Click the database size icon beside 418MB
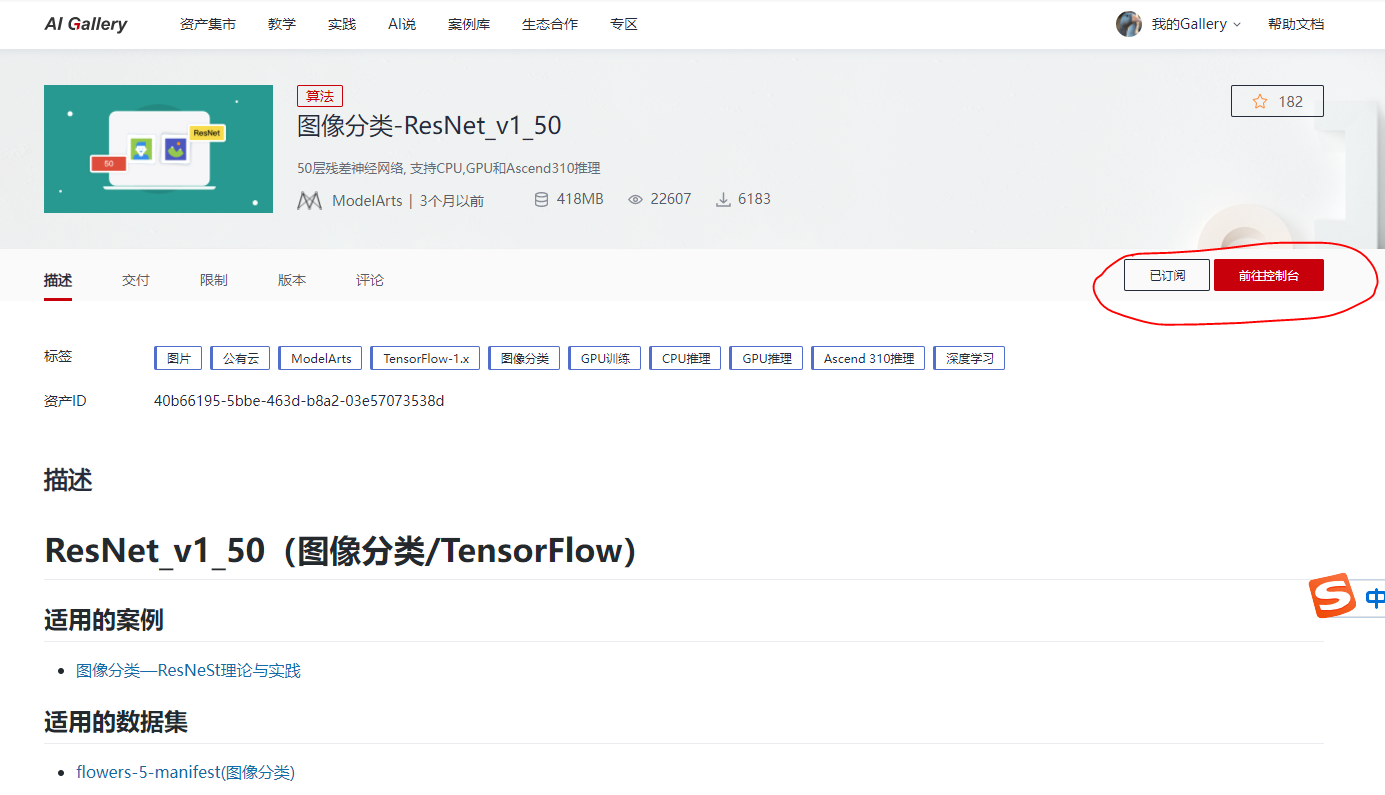Image resolution: width=1385 pixels, height=795 pixels. [x=541, y=199]
